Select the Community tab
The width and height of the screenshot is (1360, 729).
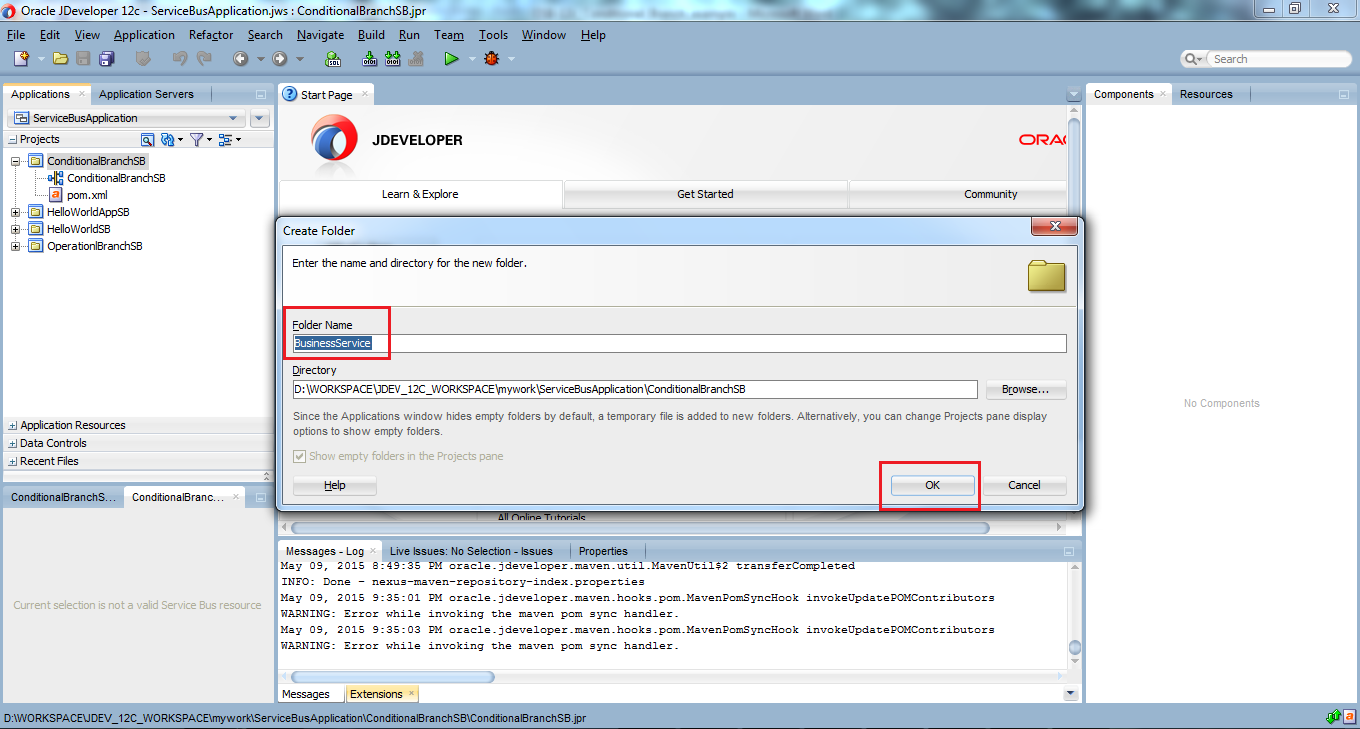(x=990, y=194)
